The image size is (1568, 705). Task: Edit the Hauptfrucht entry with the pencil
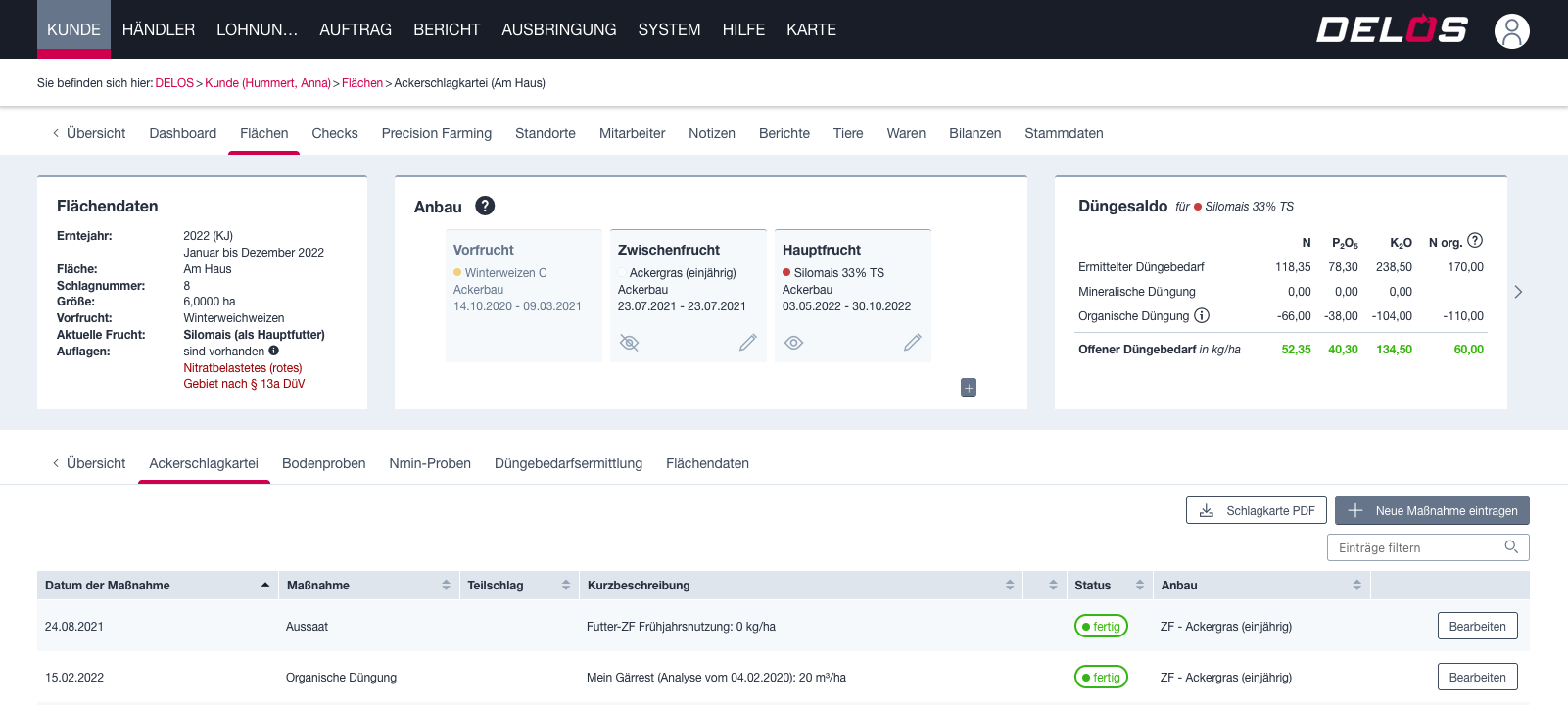pos(913,343)
